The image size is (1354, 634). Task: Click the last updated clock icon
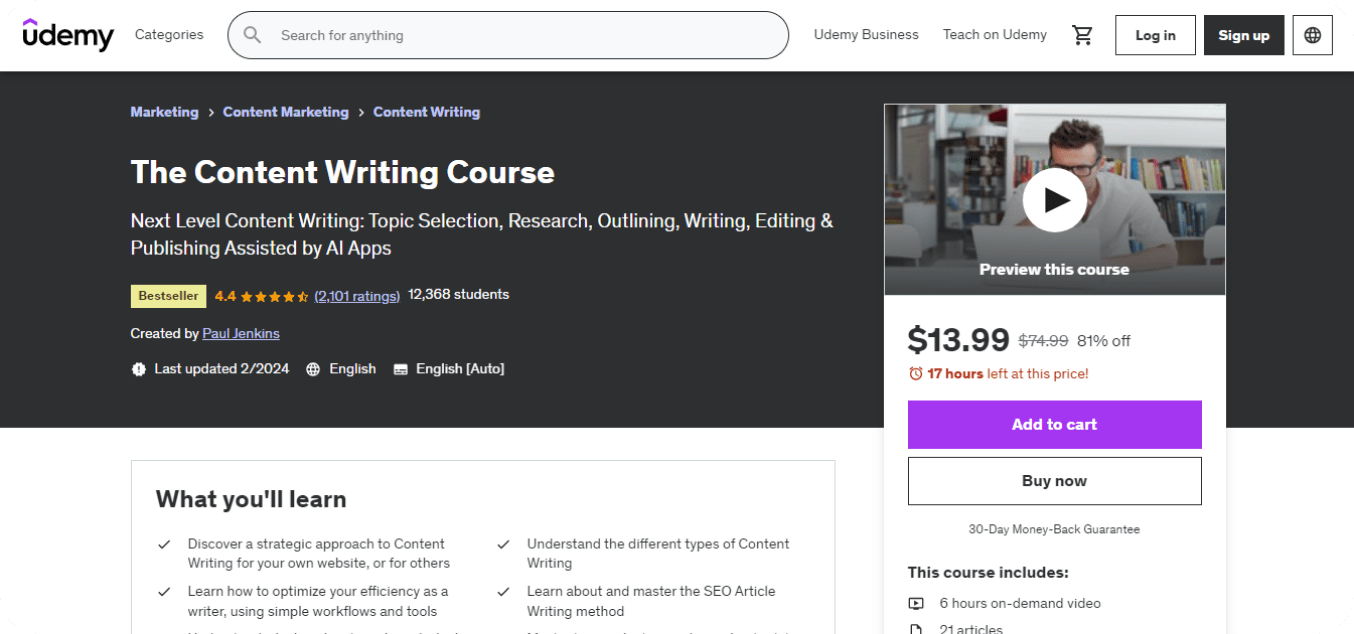pos(139,368)
